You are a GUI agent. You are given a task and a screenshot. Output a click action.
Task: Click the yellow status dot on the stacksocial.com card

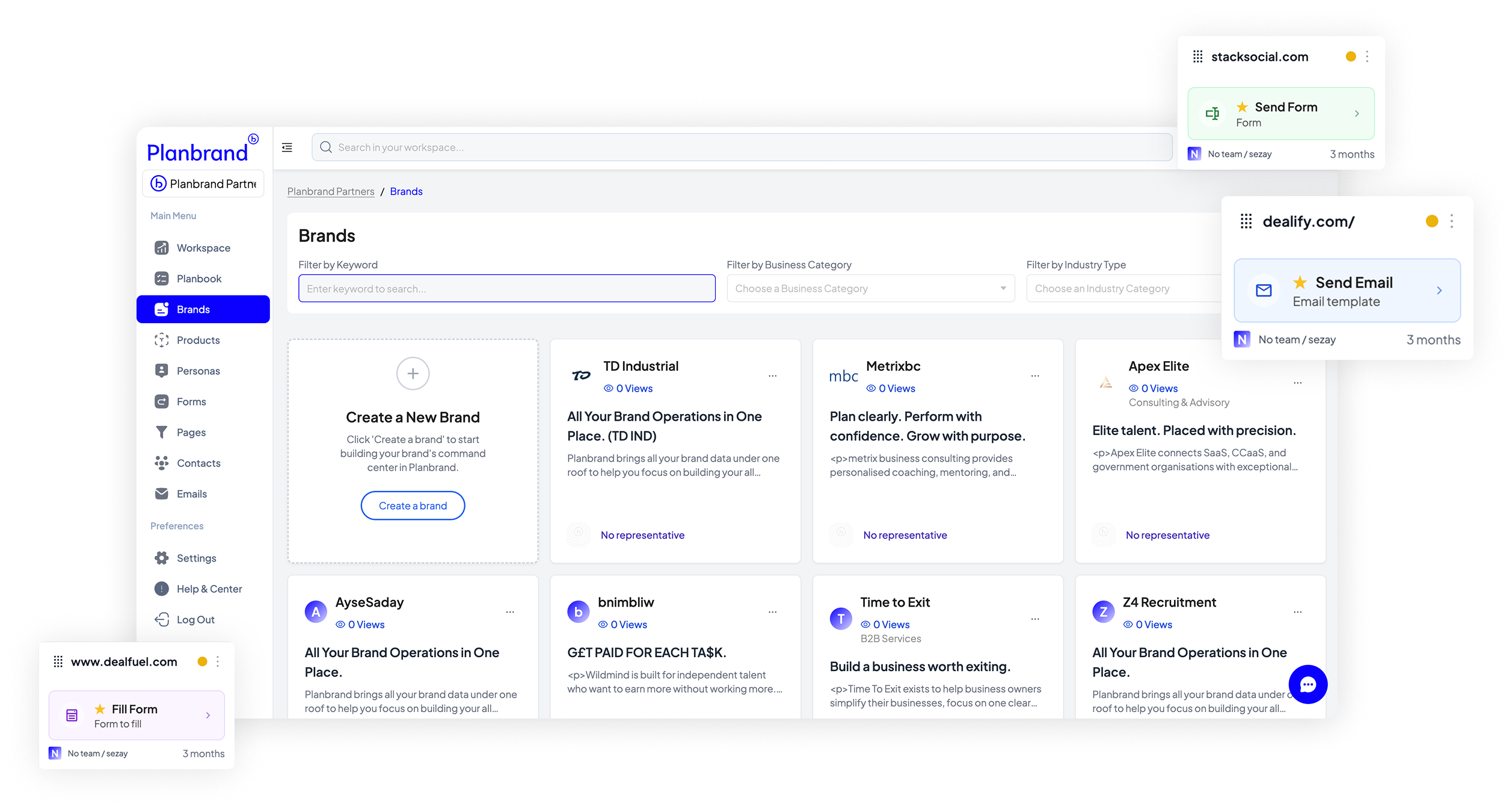pyautogui.click(x=1350, y=57)
